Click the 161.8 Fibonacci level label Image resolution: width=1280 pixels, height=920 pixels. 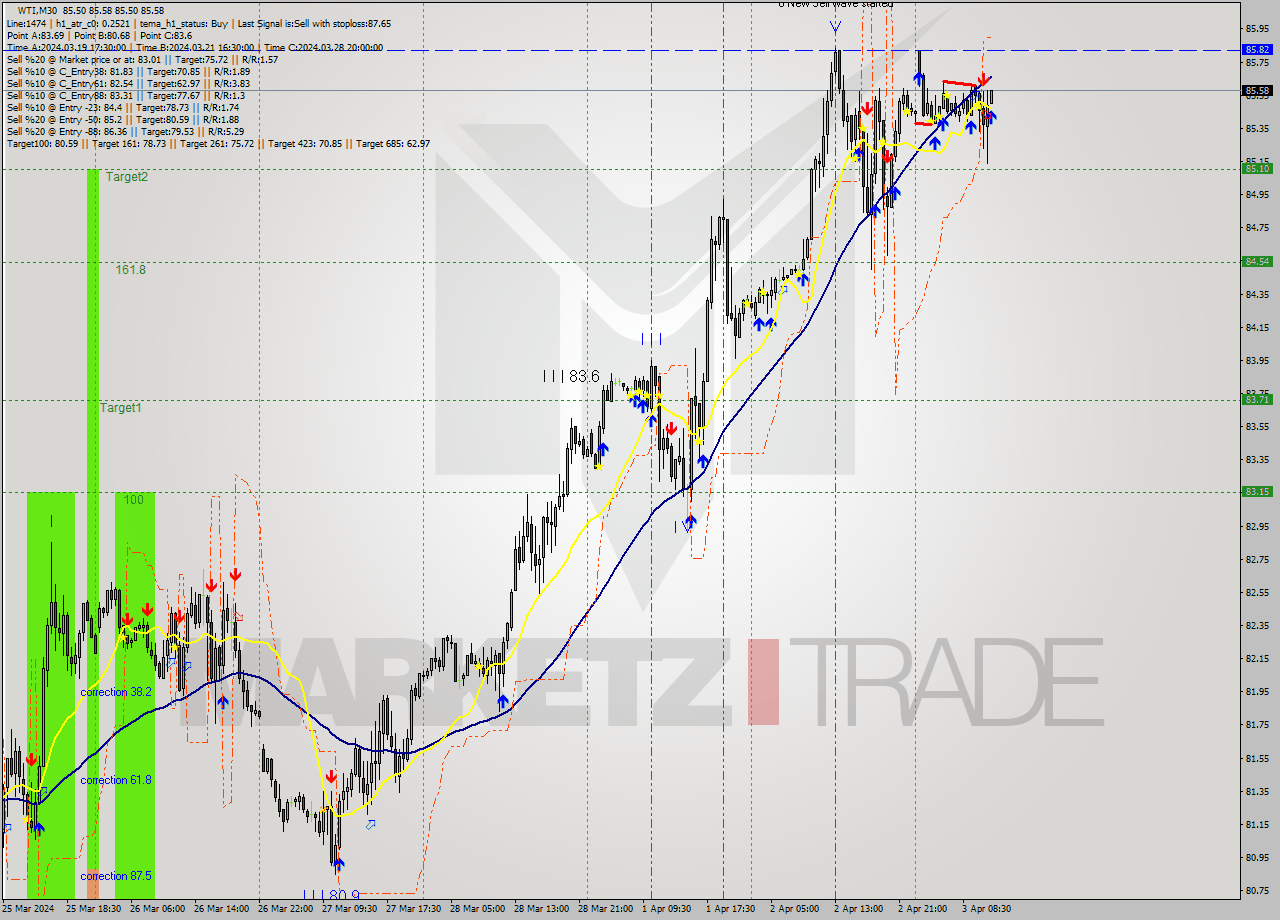130,270
